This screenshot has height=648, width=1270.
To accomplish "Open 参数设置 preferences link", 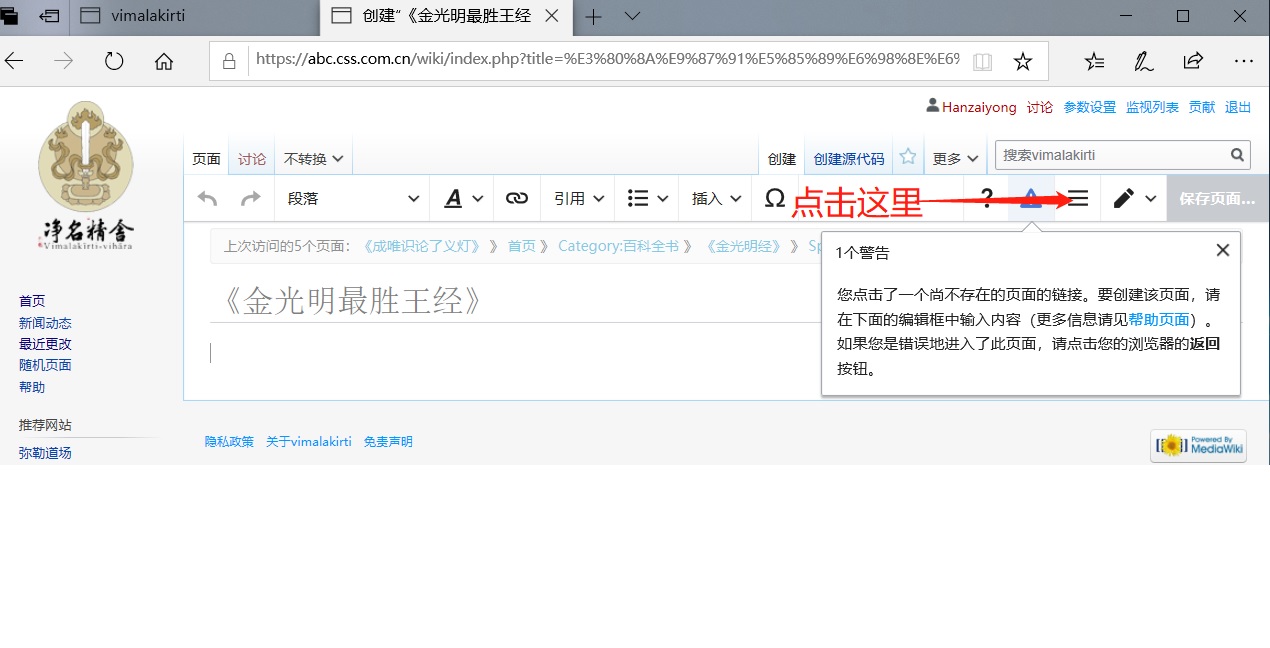I will (1089, 107).
